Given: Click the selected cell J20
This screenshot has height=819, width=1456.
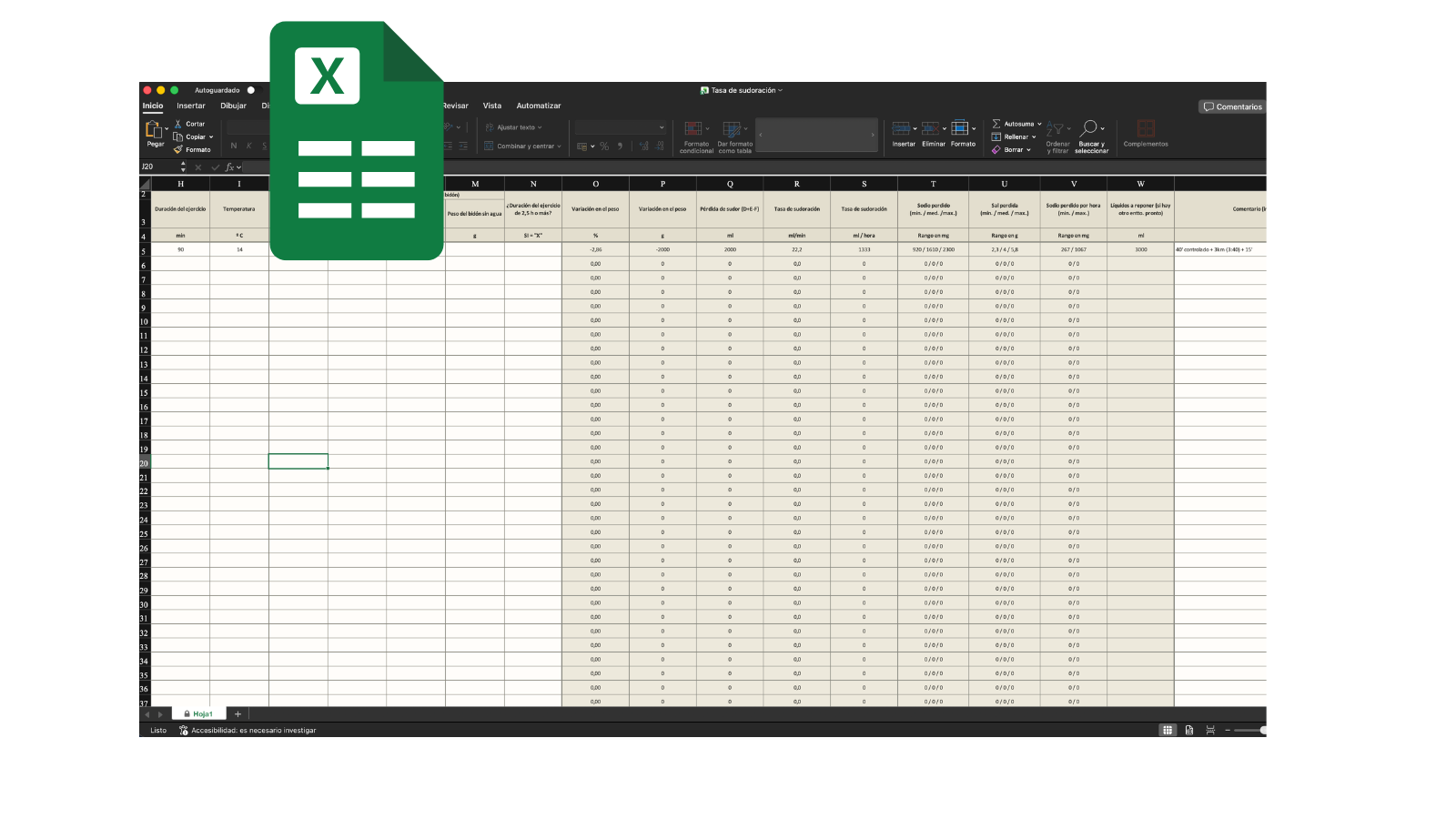Looking at the screenshot, I should (x=298, y=461).
